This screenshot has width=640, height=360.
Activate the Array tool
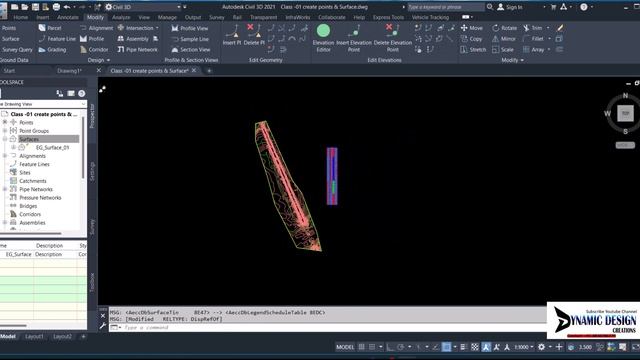533,49
